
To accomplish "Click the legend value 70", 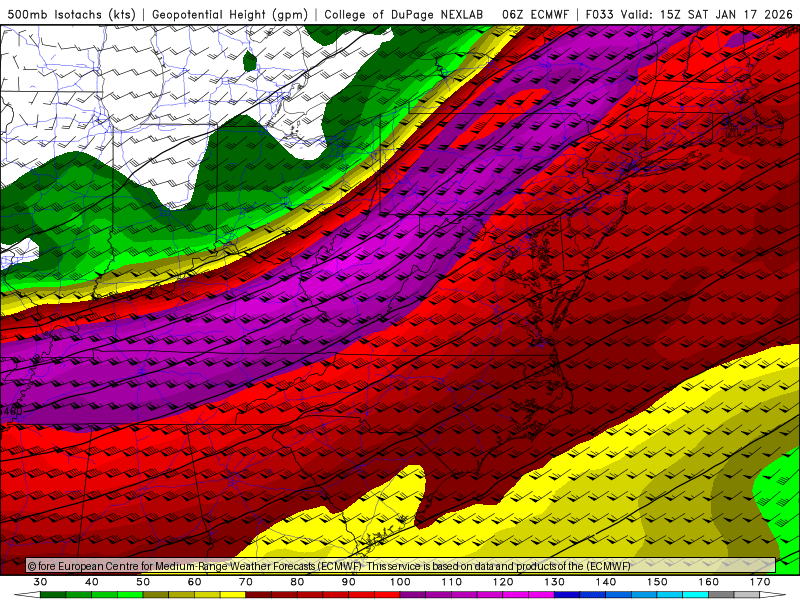I will point(246,582).
